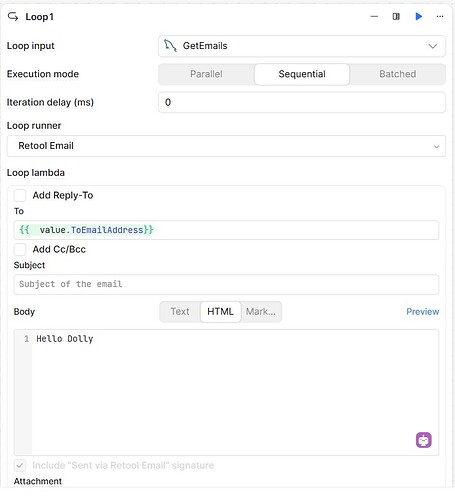Viewport: 455px width, 500px height.
Task: Enable the Add Cc/Bcc checkbox
Action: pyautogui.click(x=20, y=249)
